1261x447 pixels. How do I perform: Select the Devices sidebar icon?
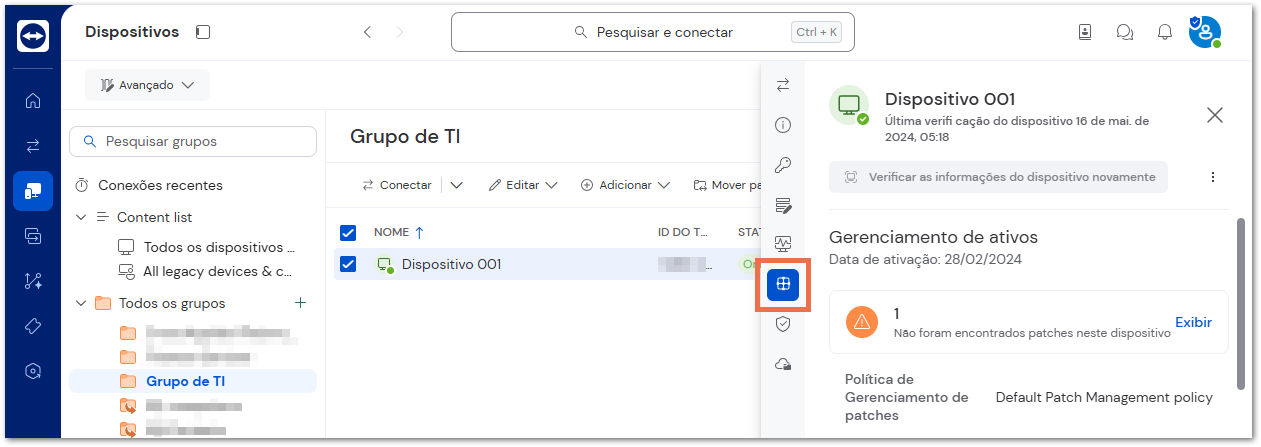point(33,191)
